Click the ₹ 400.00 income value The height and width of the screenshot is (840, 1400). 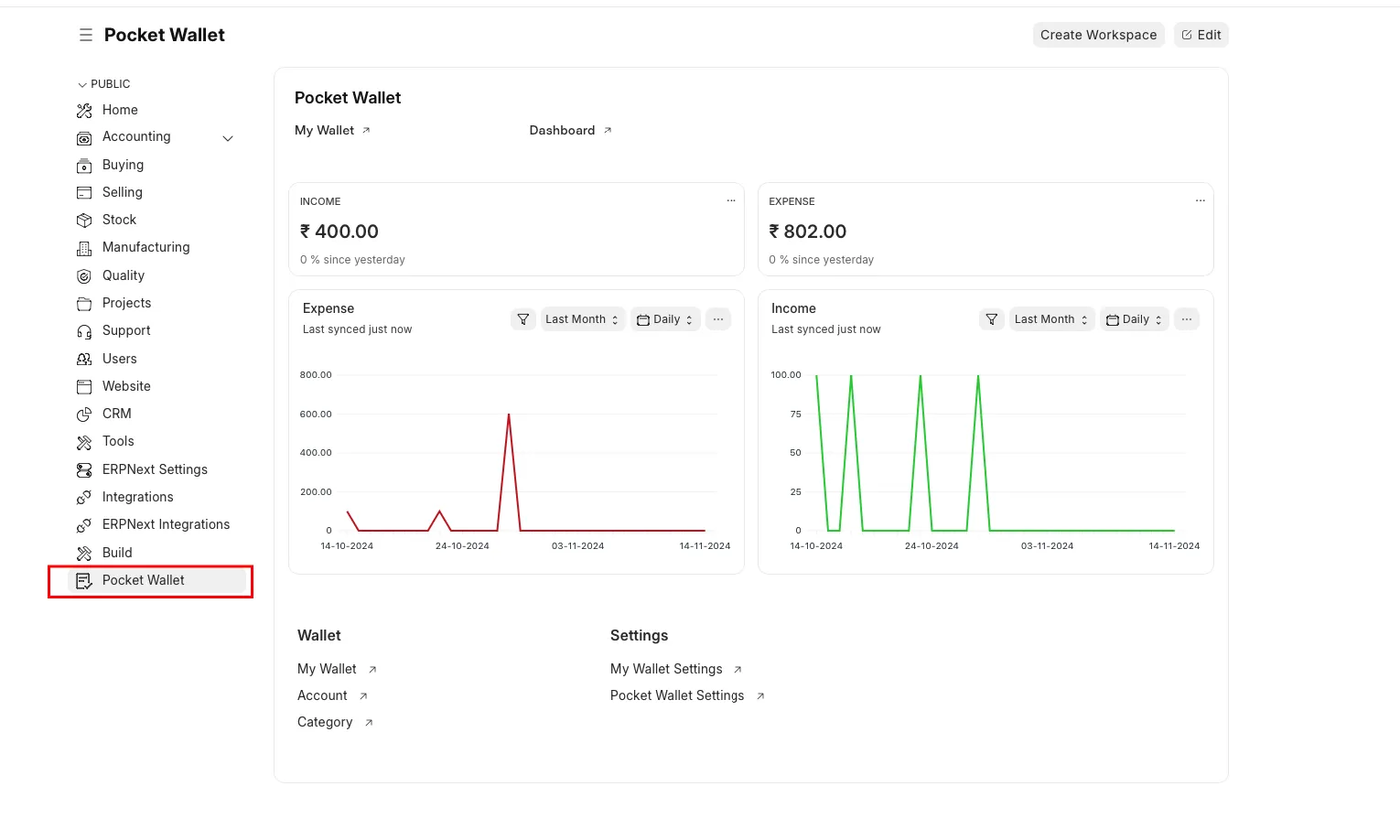point(339,232)
